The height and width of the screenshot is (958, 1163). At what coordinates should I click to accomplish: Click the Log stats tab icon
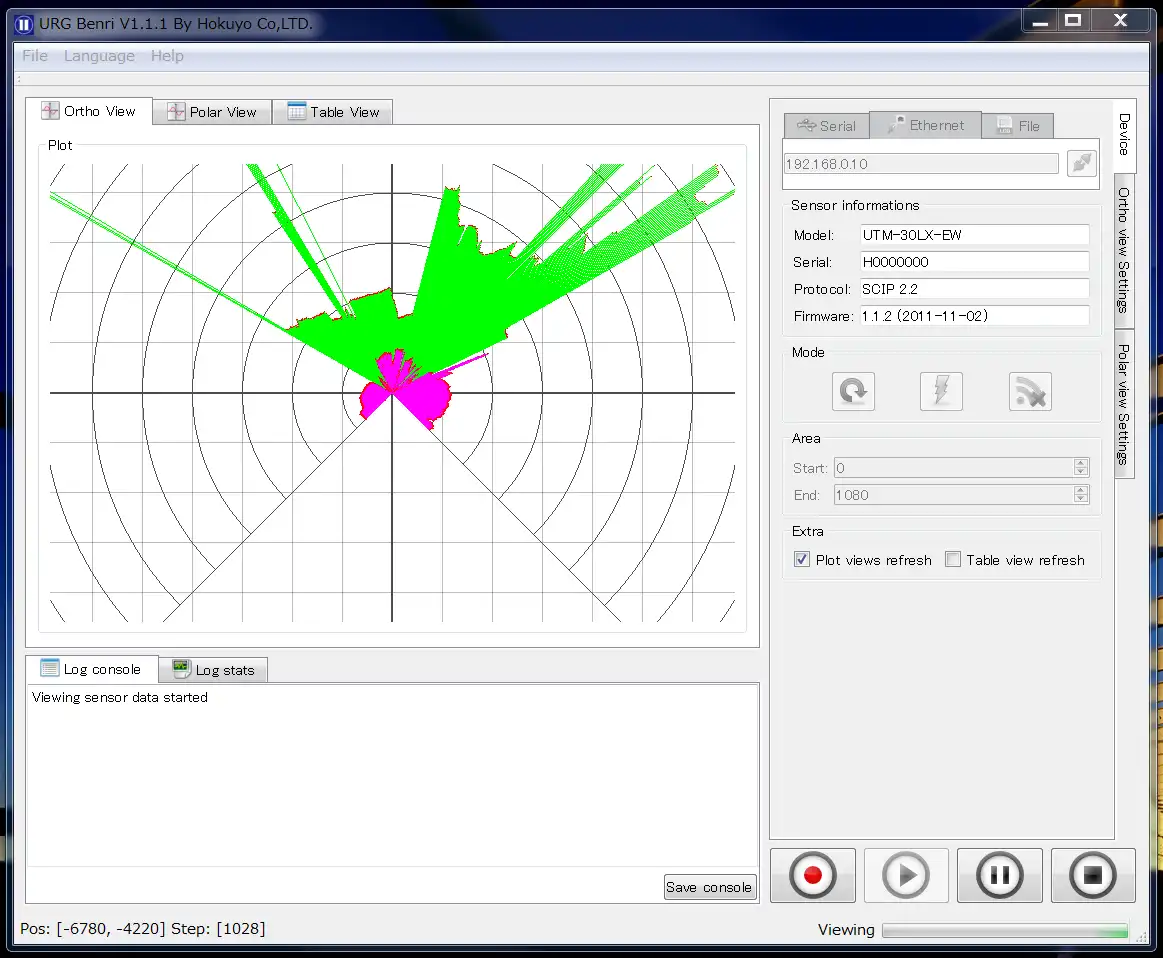coord(181,669)
